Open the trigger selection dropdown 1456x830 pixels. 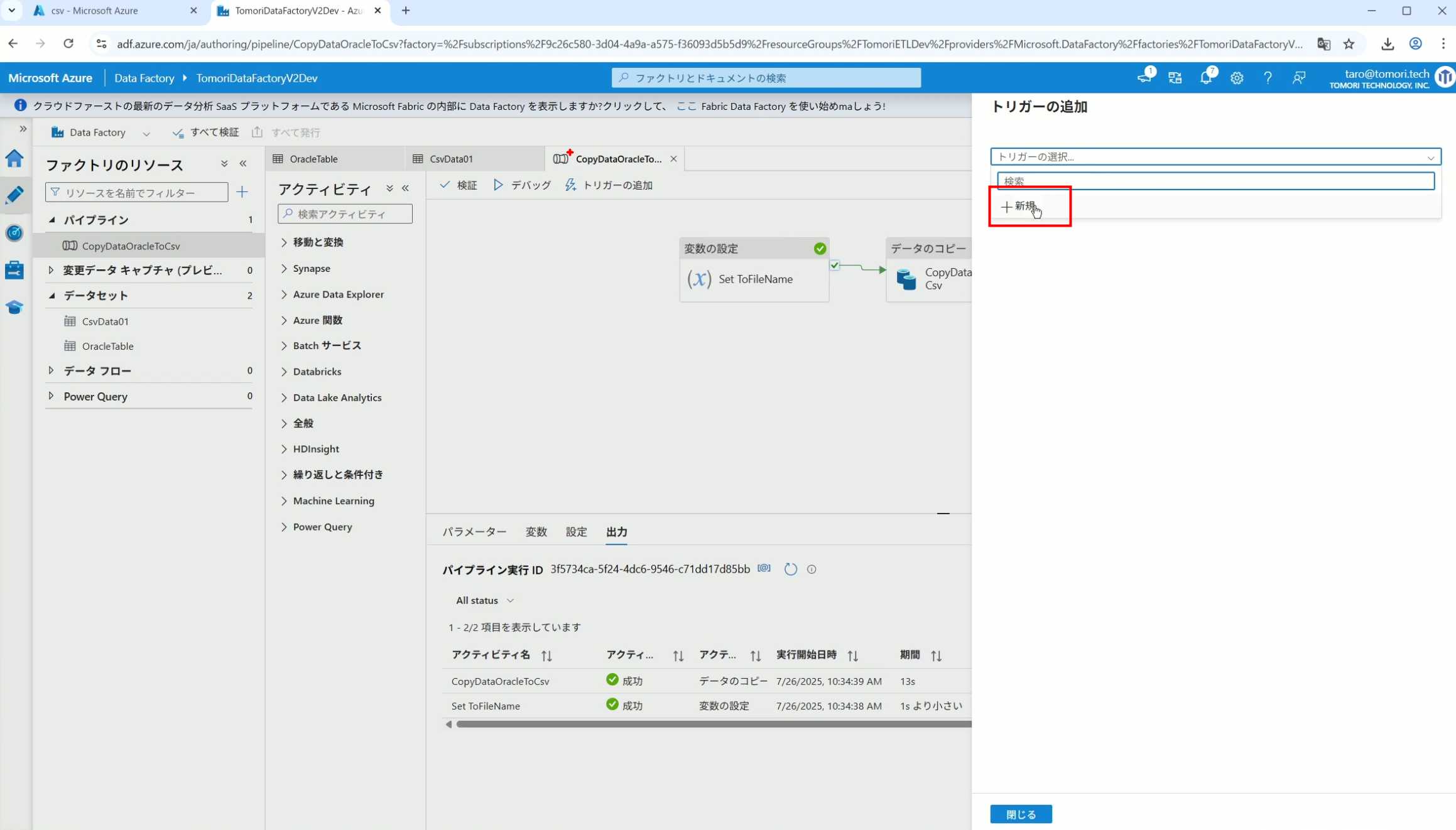click(x=1215, y=157)
